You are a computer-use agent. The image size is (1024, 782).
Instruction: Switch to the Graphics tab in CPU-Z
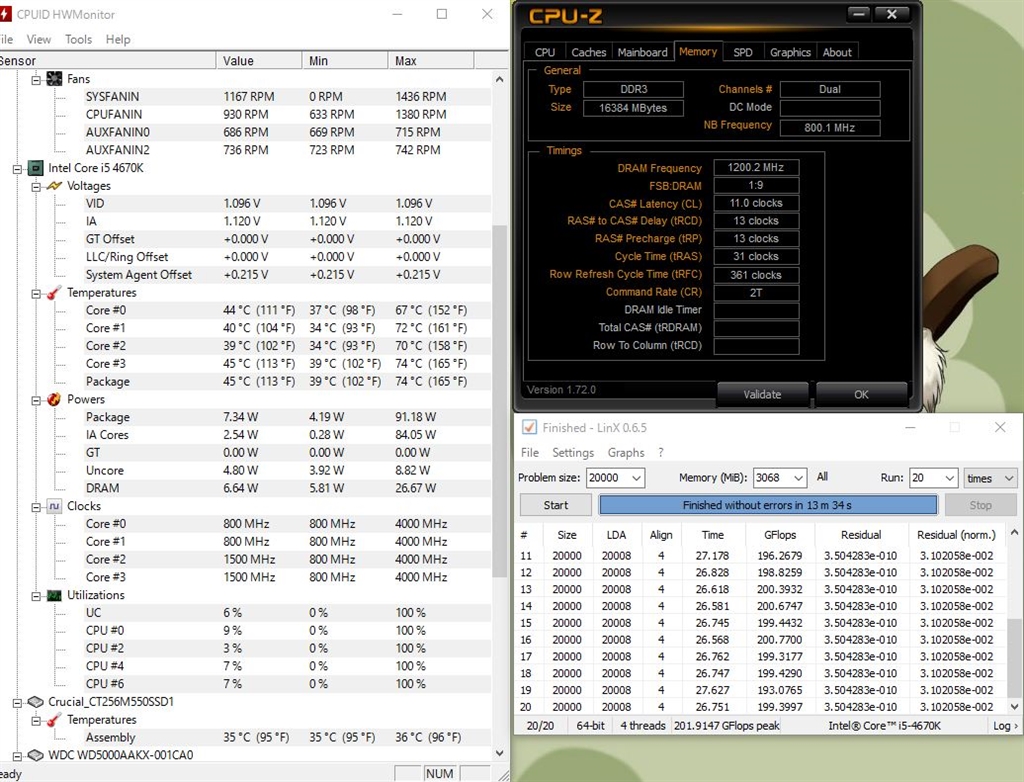(790, 52)
